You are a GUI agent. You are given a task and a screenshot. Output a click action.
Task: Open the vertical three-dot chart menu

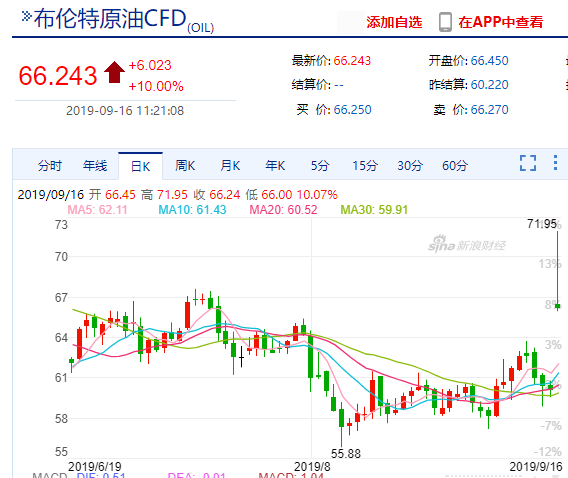[555, 163]
